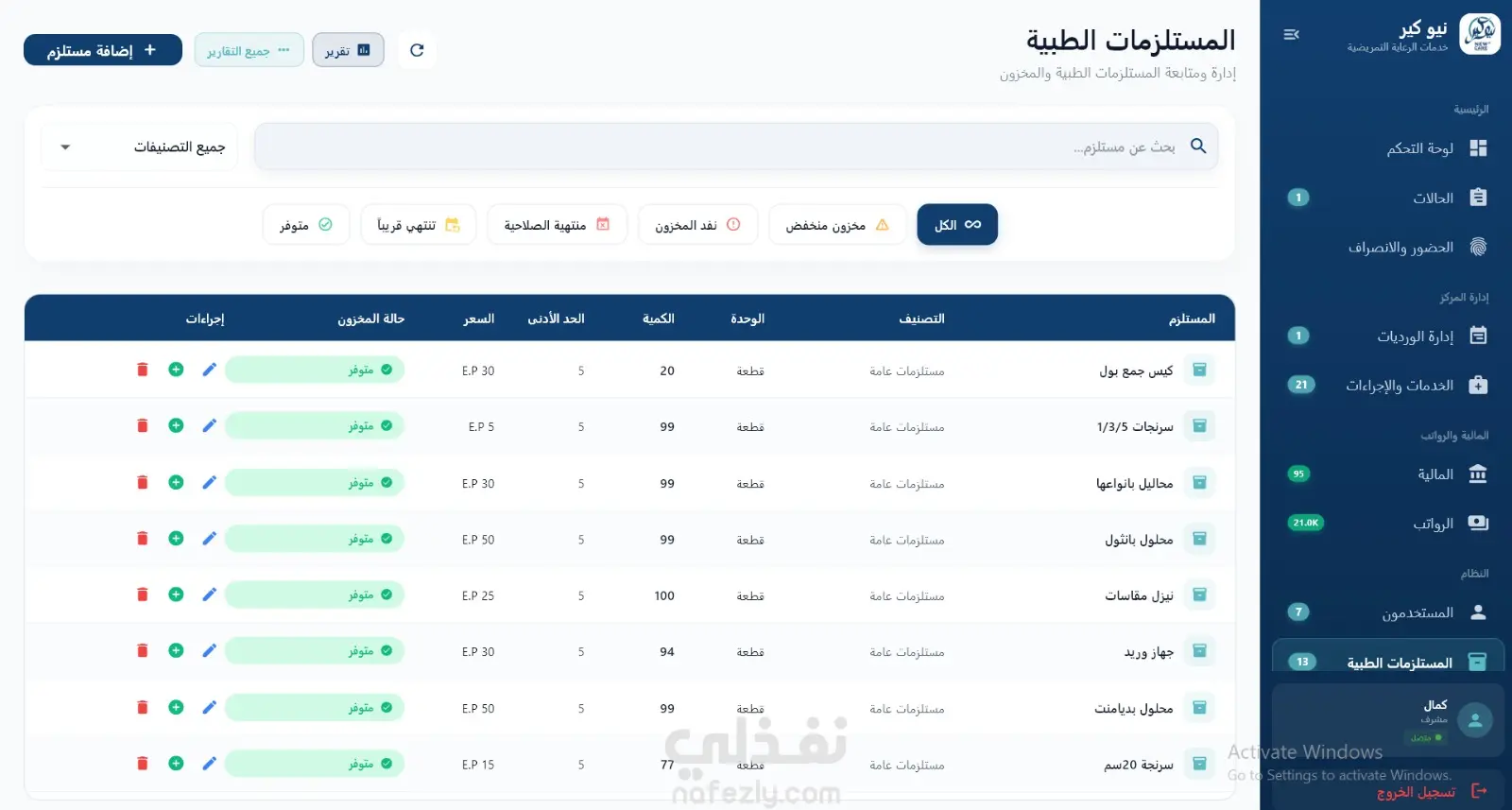Click تسجيل الخروج logout link
1512x810 pixels.
1432,792
